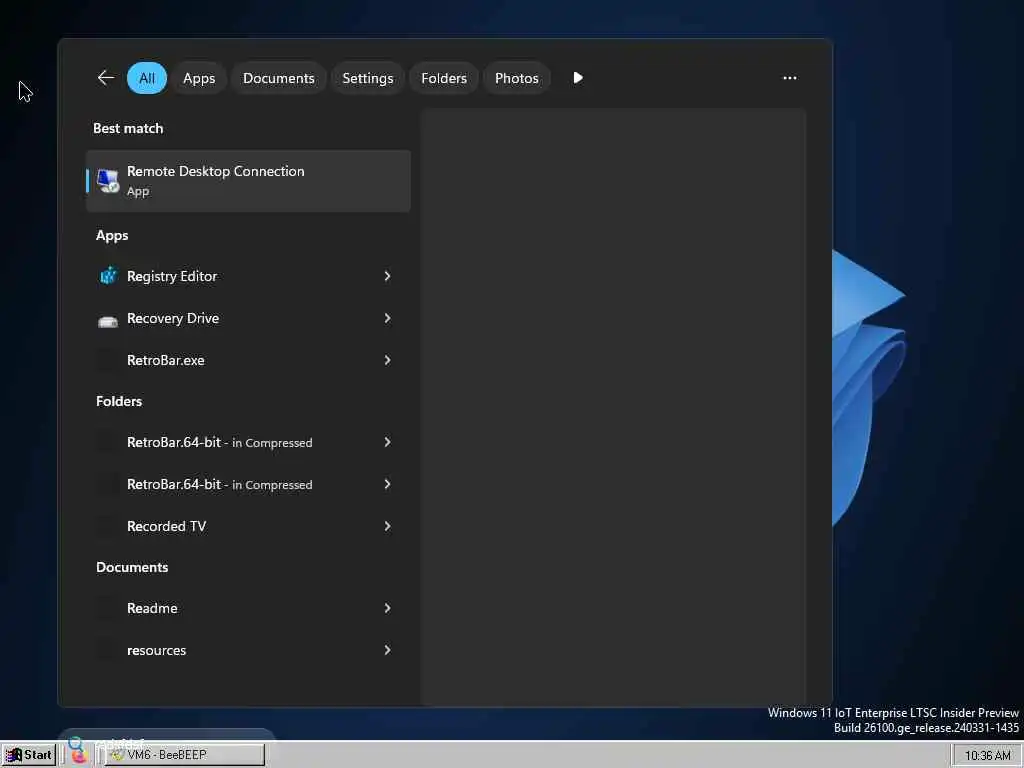
Task: Open RetroBar.exe result
Action: [248, 360]
